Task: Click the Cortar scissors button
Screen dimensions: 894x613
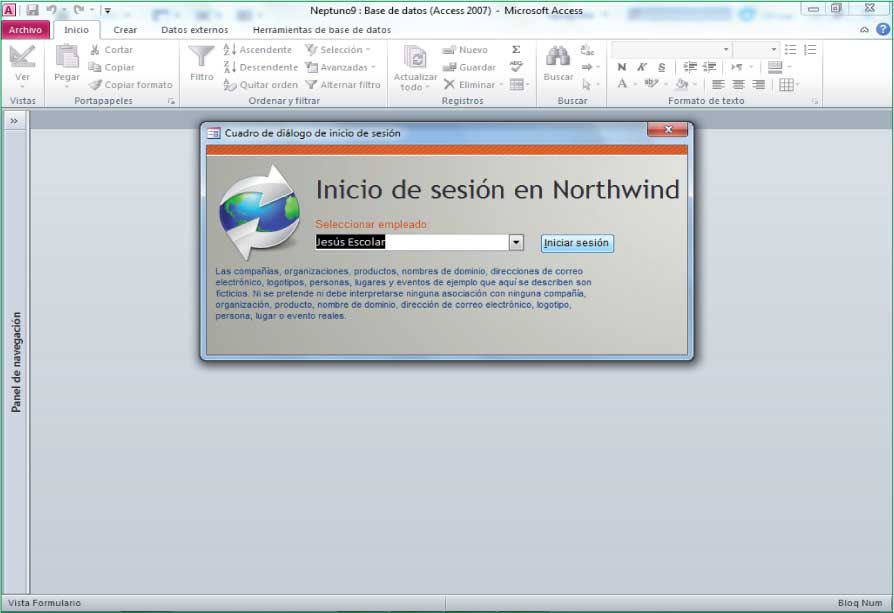Action: tap(111, 50)
